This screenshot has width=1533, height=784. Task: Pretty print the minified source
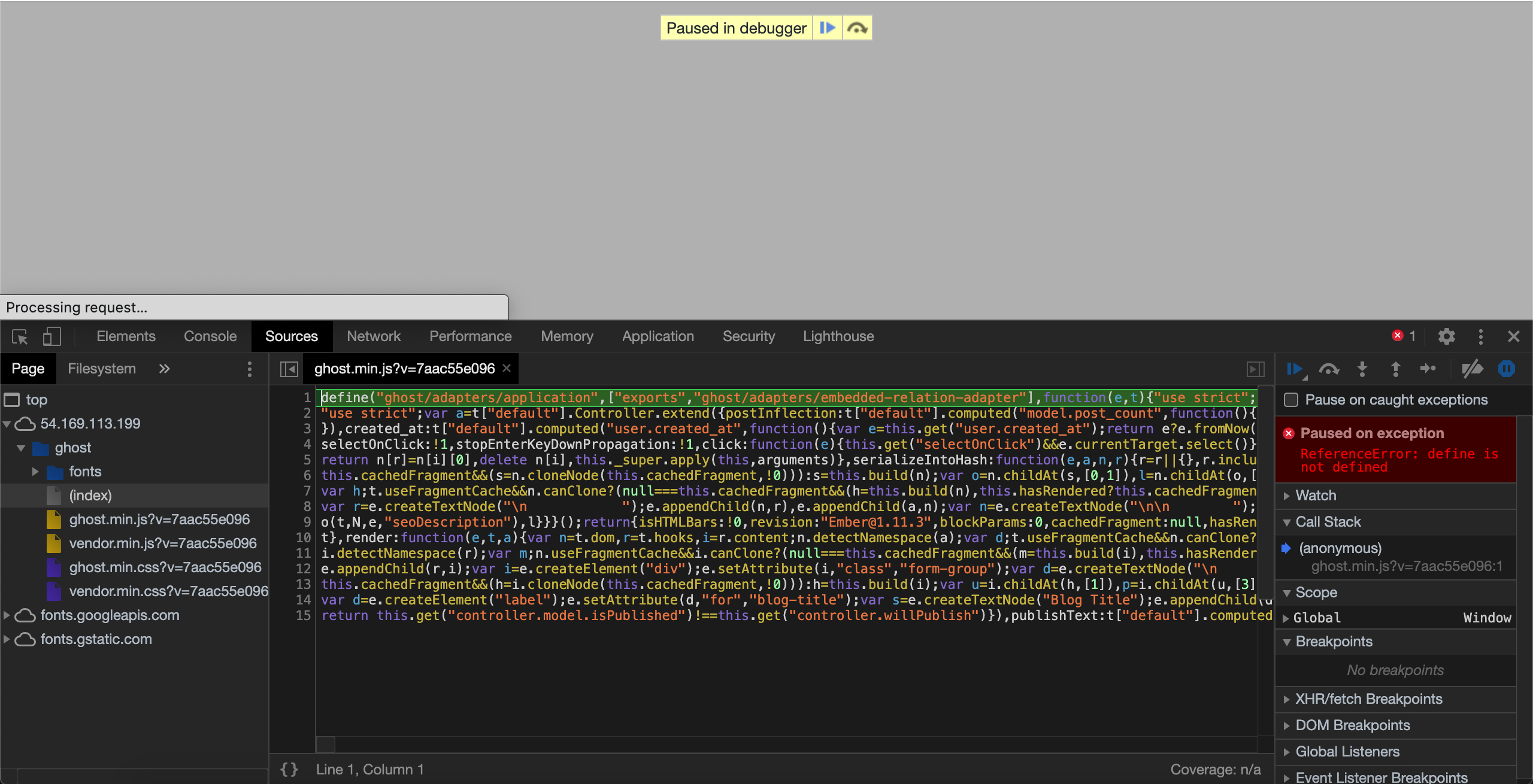point(289,770)
